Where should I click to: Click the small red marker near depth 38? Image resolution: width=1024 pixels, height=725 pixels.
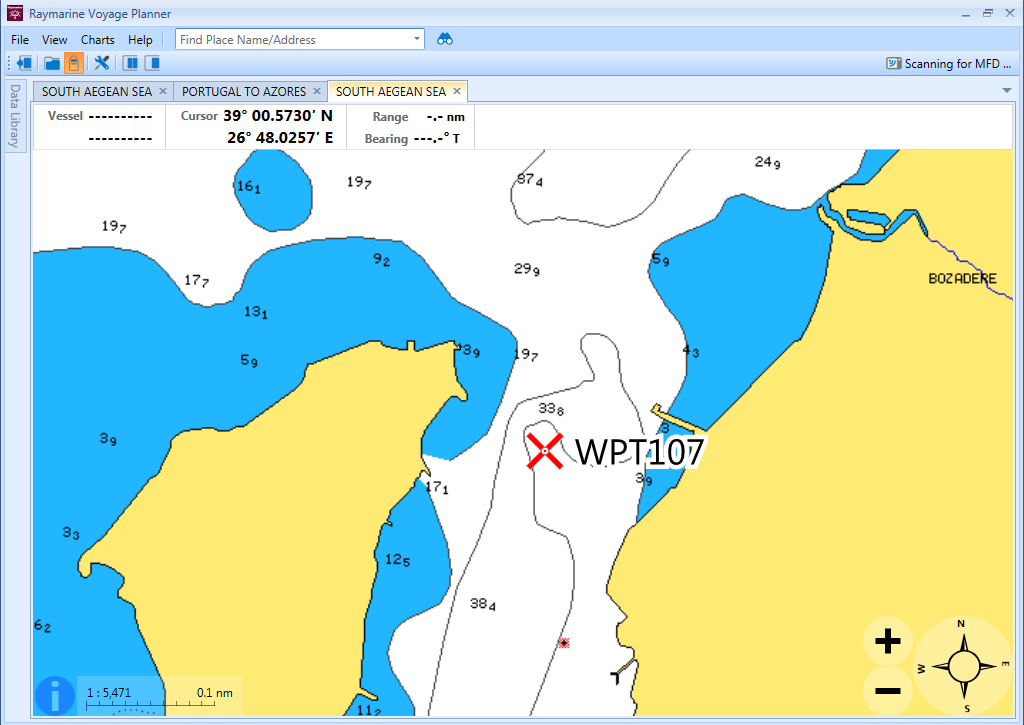564,643
